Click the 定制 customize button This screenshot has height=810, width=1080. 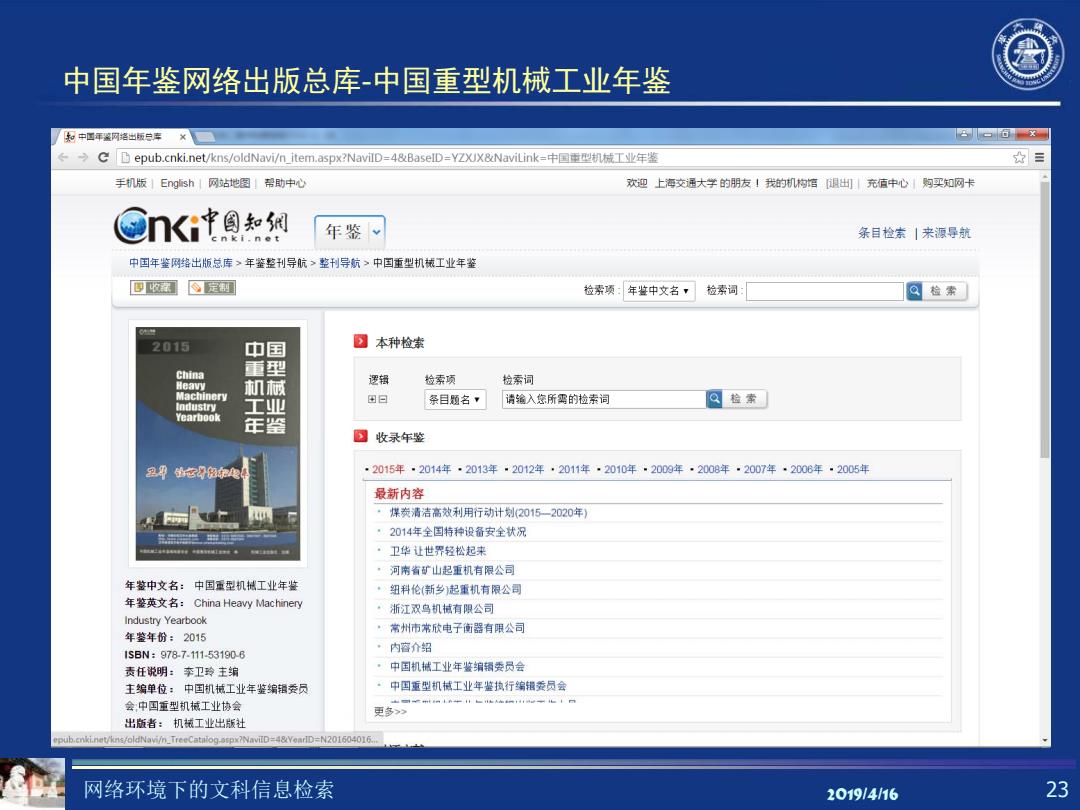[x=213, y=287]
